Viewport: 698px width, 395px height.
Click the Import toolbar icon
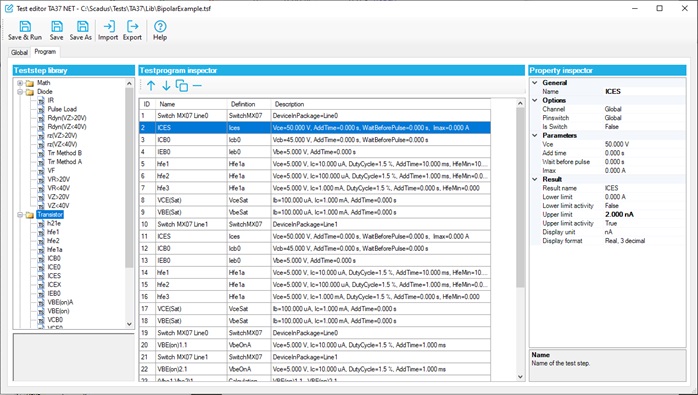click(x=108, y=30)
